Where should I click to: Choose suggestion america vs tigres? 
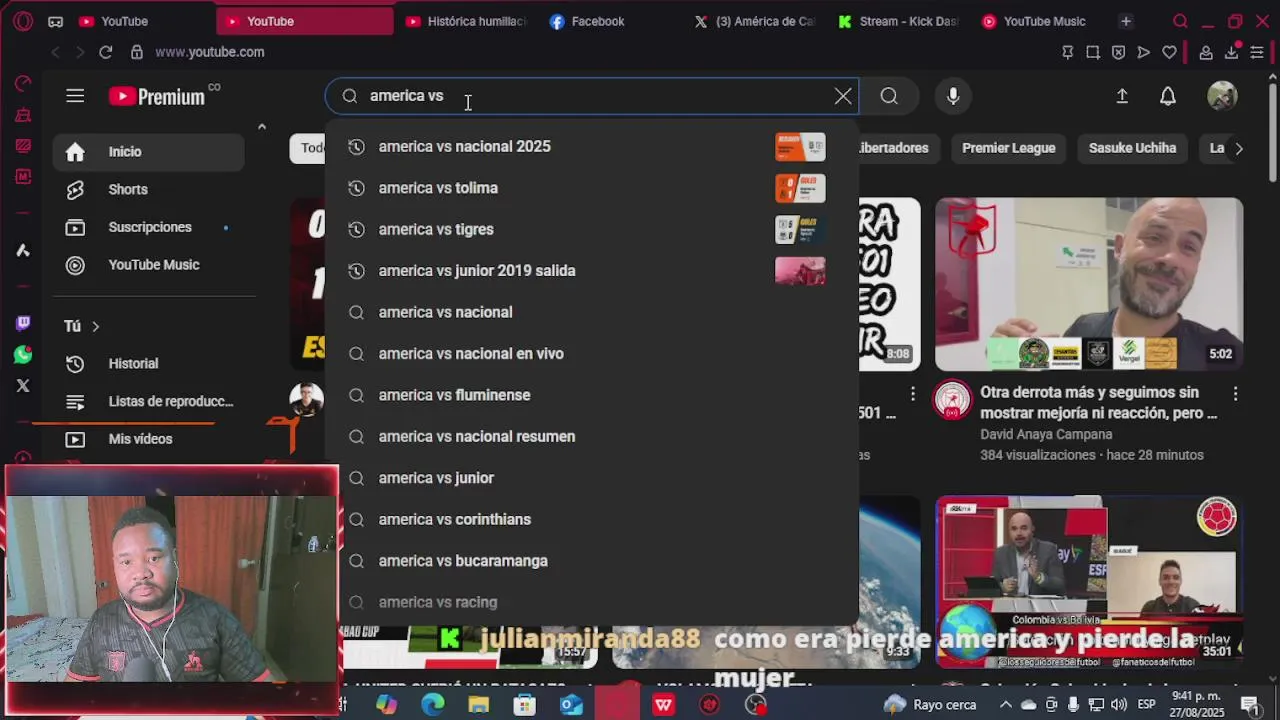(591, 229)
